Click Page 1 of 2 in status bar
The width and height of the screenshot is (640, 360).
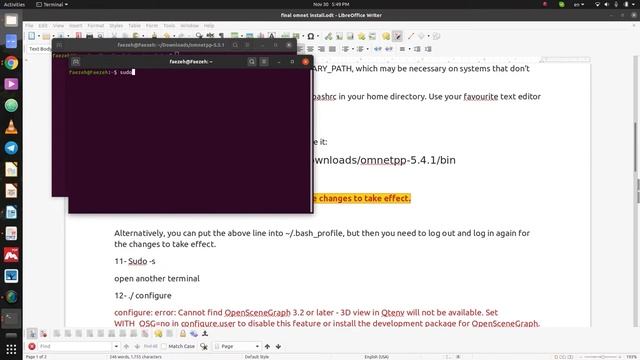click(36, 357)
